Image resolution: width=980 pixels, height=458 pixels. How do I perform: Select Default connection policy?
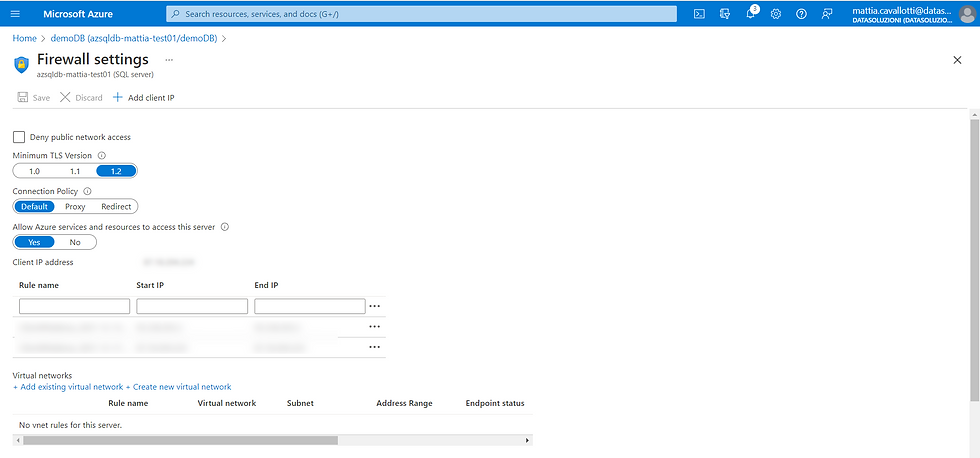tap(34, 207)
